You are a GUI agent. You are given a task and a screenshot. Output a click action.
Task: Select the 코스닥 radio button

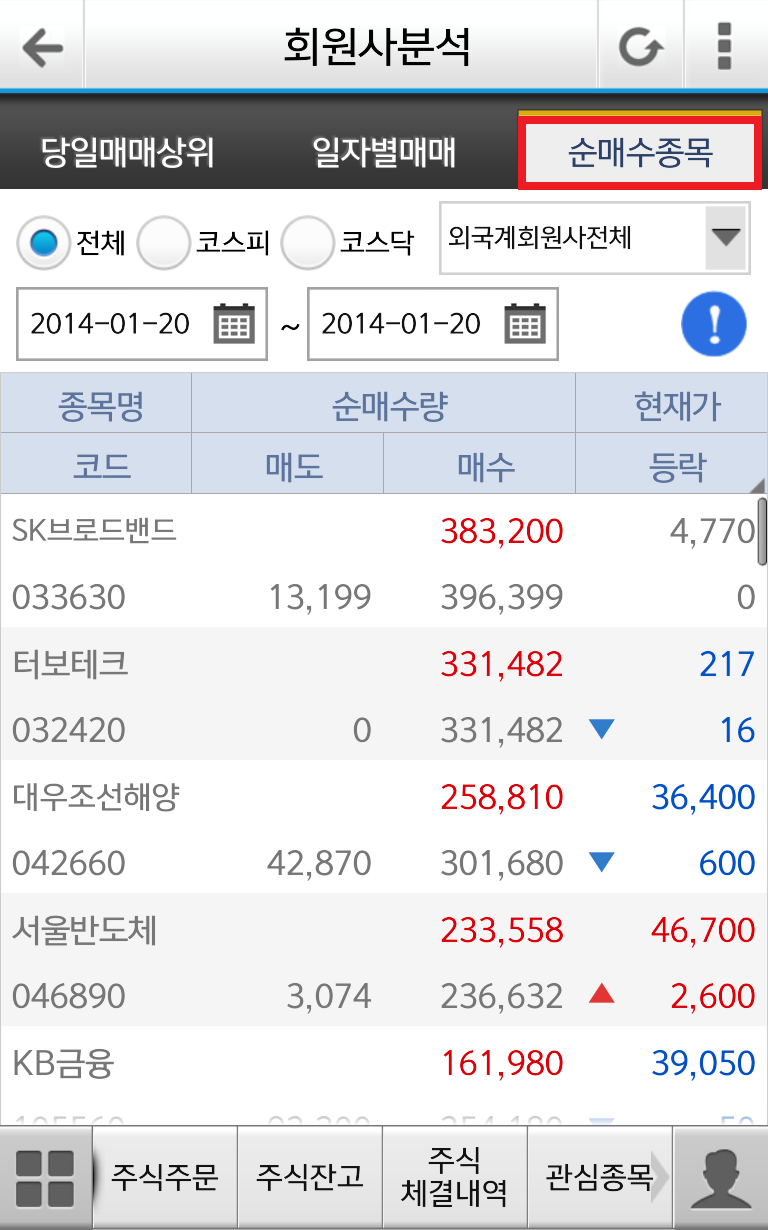pos(307,242)
